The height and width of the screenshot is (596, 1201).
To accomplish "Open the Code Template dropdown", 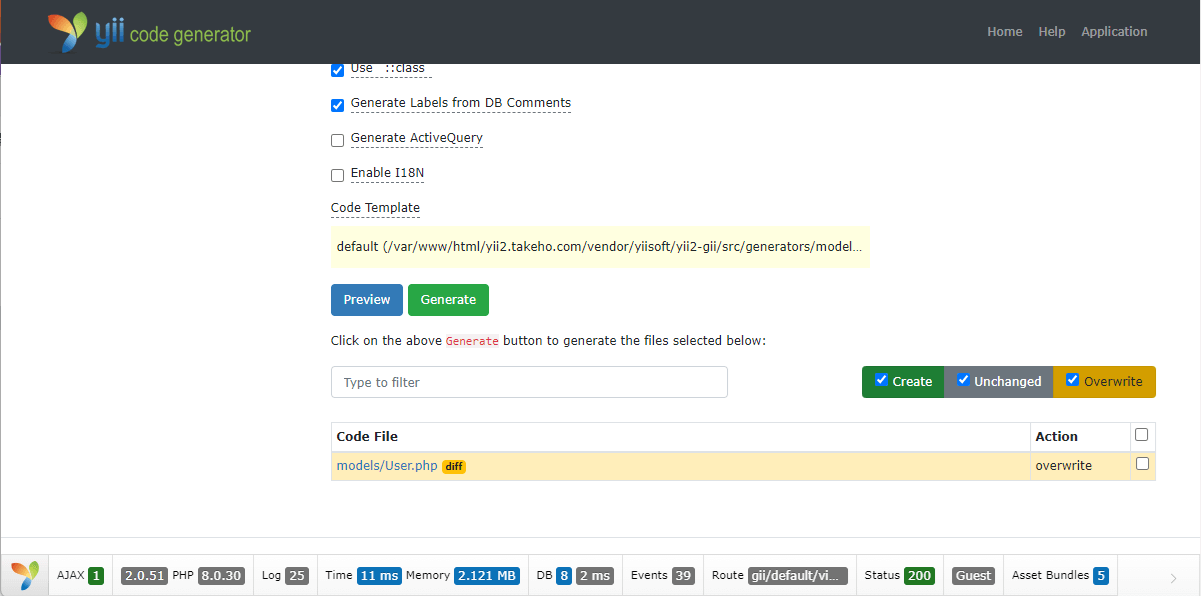I will (599, 246).
